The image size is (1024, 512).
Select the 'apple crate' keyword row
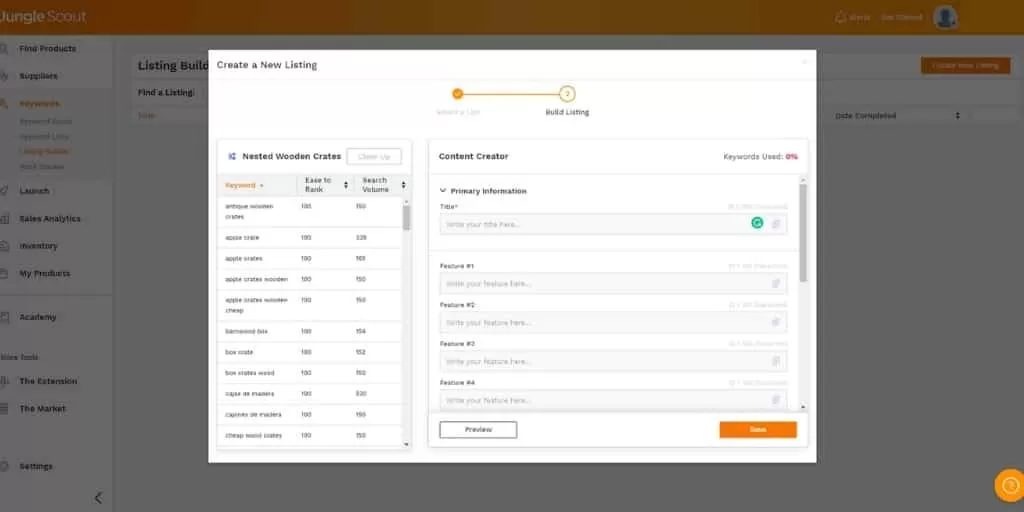[x=310, y=238]
